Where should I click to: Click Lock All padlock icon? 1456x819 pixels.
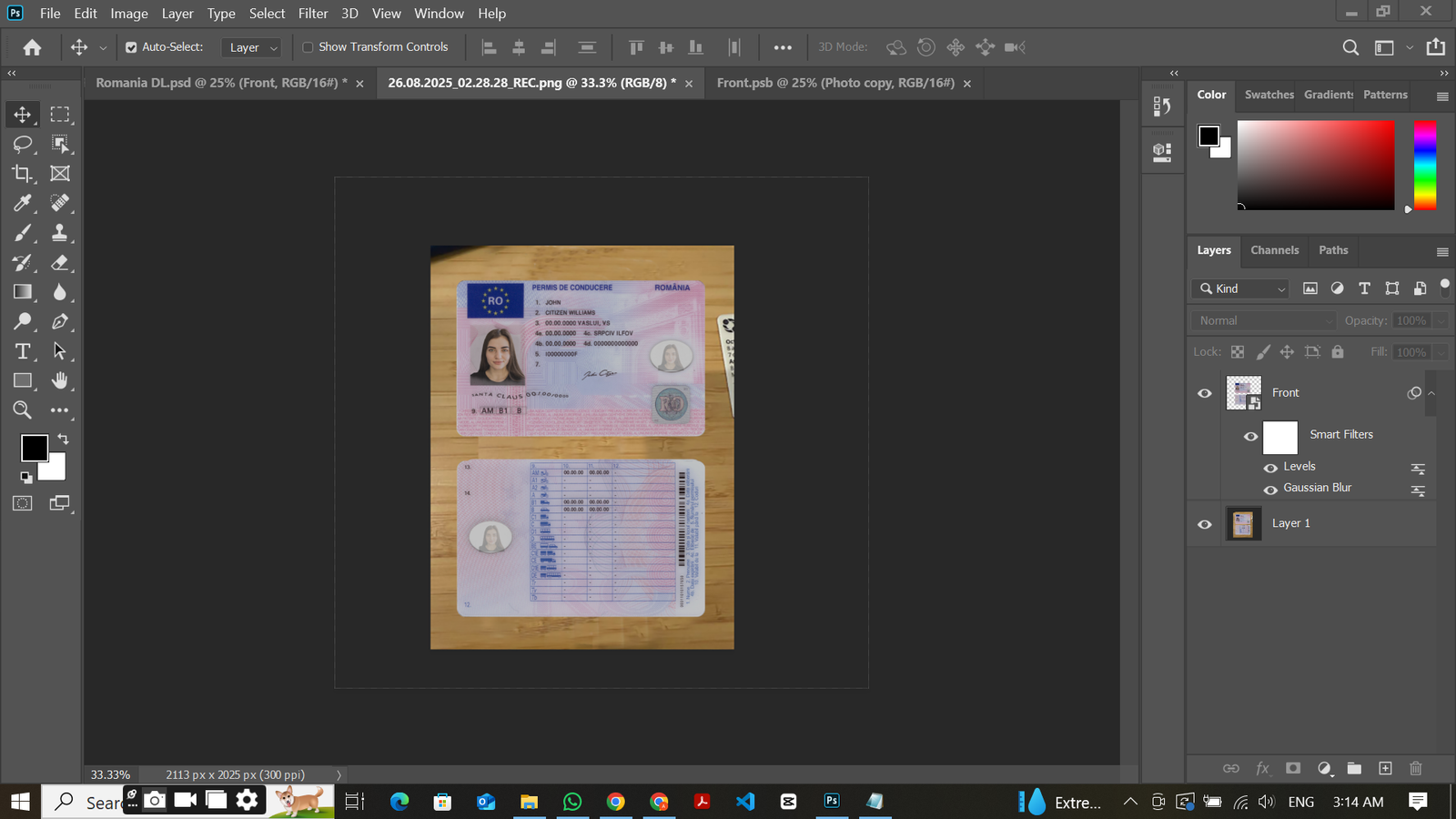(x=1338, y=351)
